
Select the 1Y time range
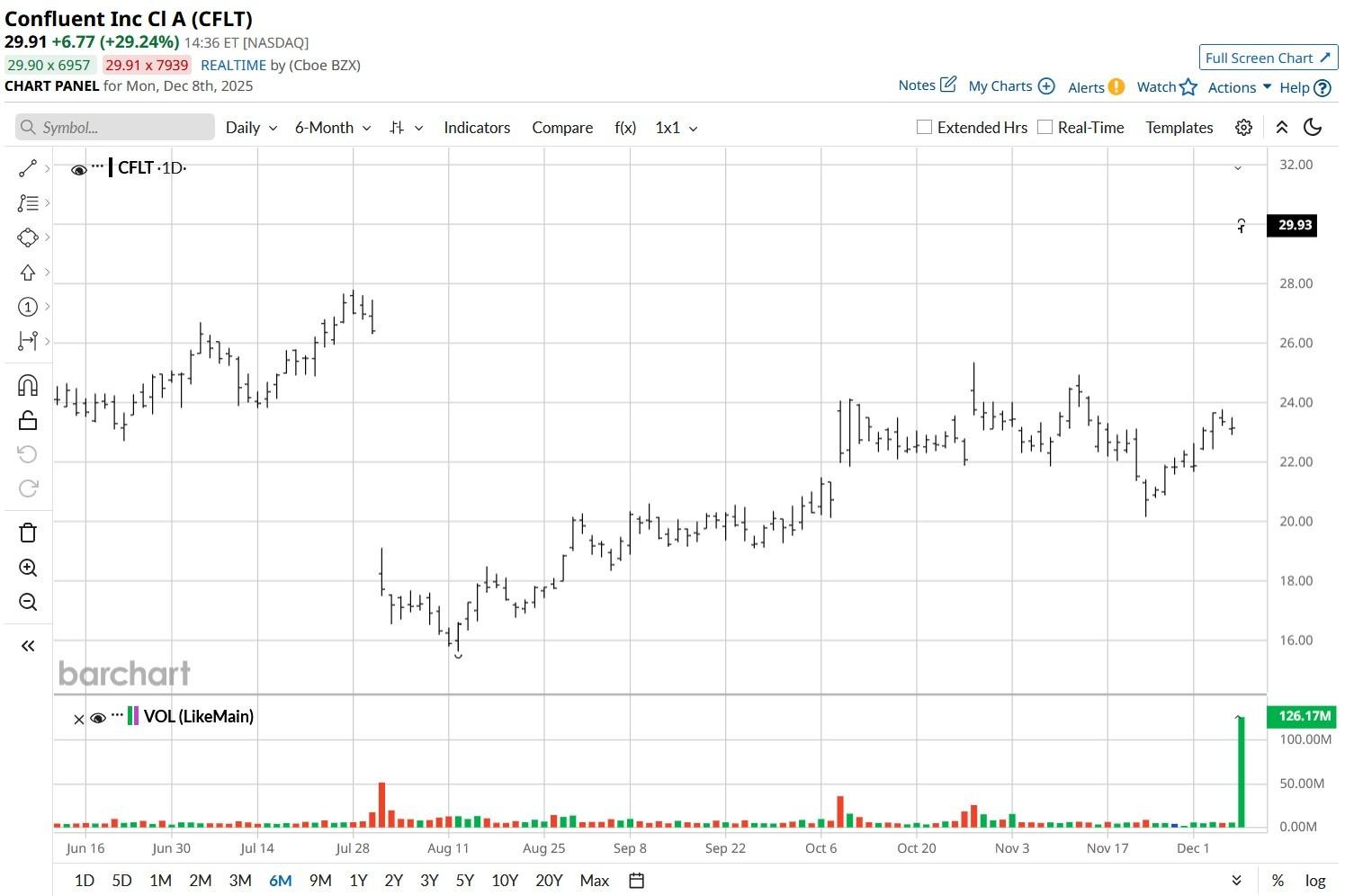[x=358, y=881]
